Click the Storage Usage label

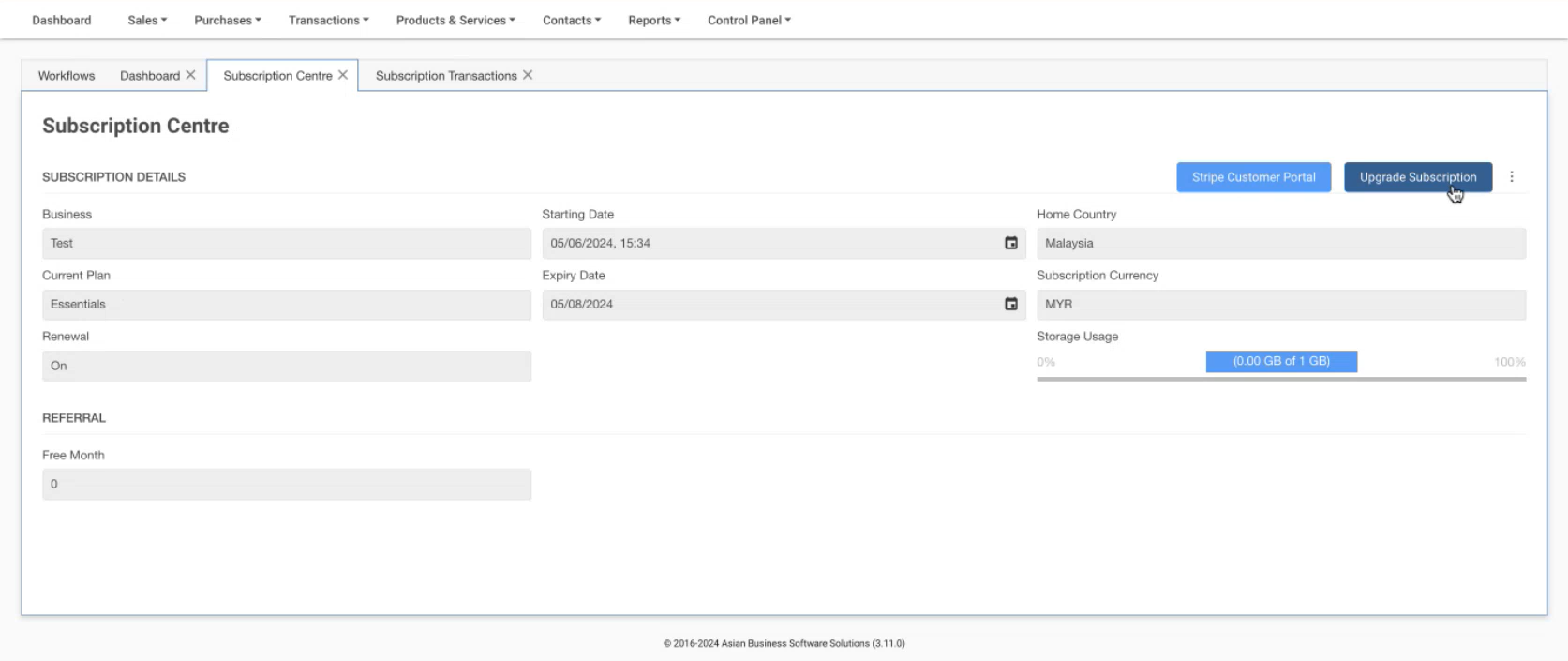(1077, 337)
